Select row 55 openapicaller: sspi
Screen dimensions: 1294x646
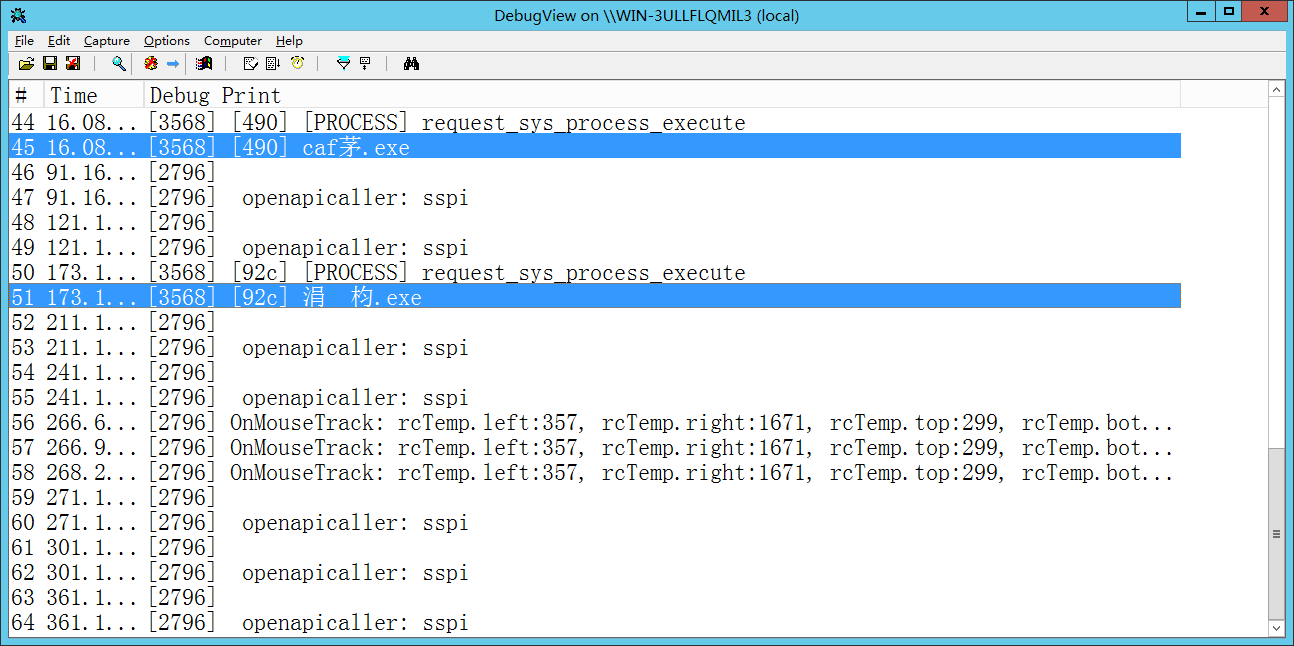tap(595, 397)
